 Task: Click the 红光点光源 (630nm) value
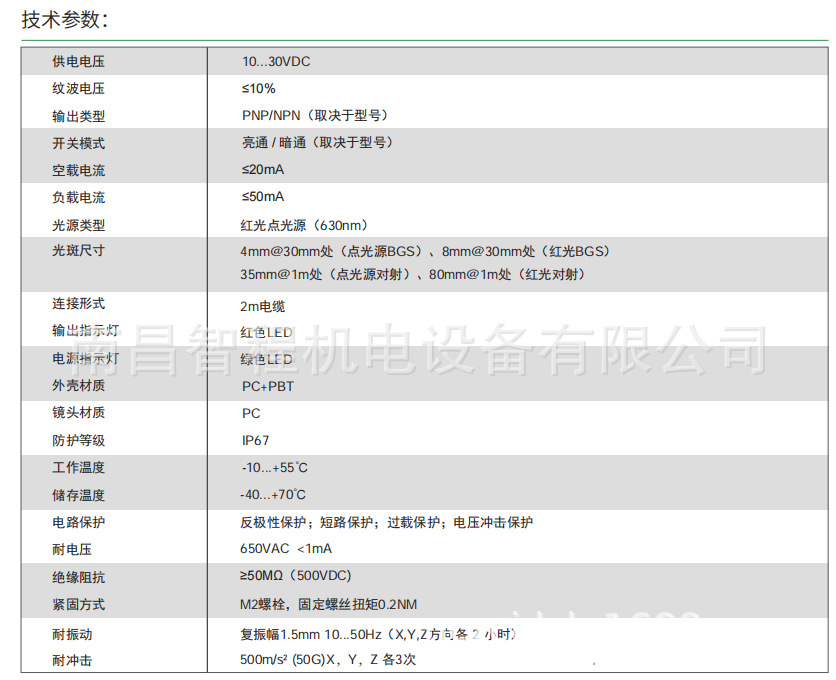point(305,226)
